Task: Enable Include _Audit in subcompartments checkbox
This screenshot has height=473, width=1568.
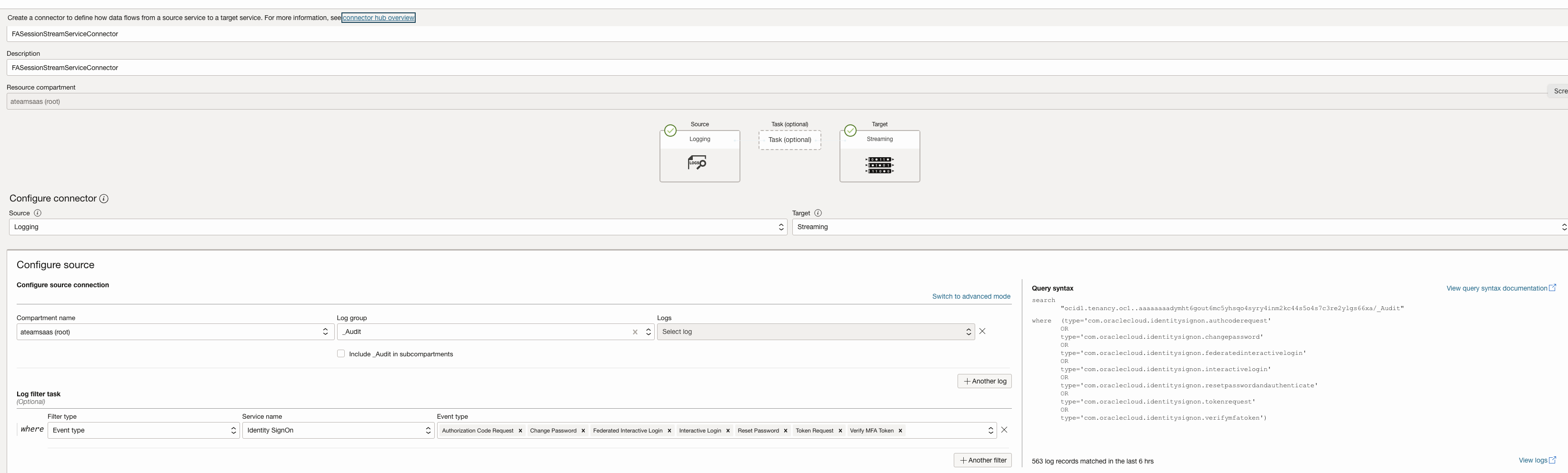Action: (341, 354)
